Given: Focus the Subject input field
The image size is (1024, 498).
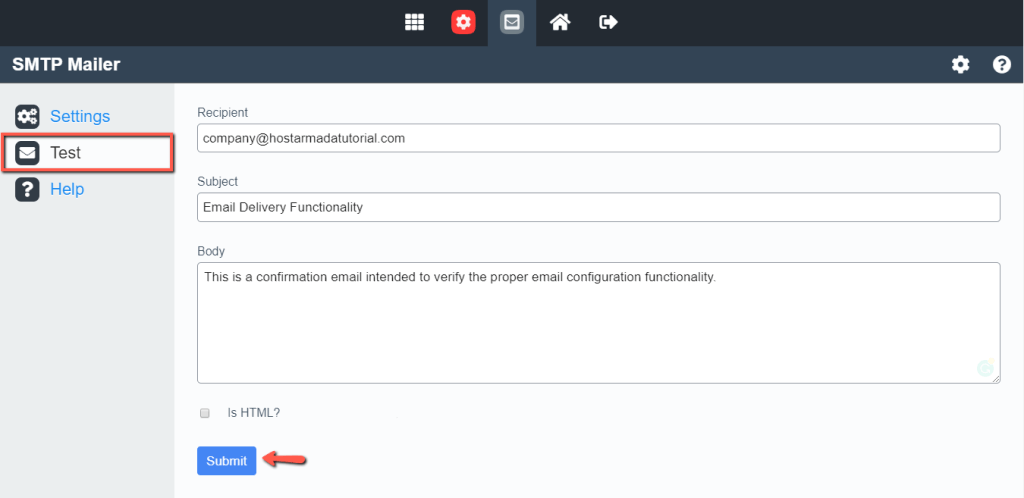Looking at the screenshot, I should (x=598, y=207).
